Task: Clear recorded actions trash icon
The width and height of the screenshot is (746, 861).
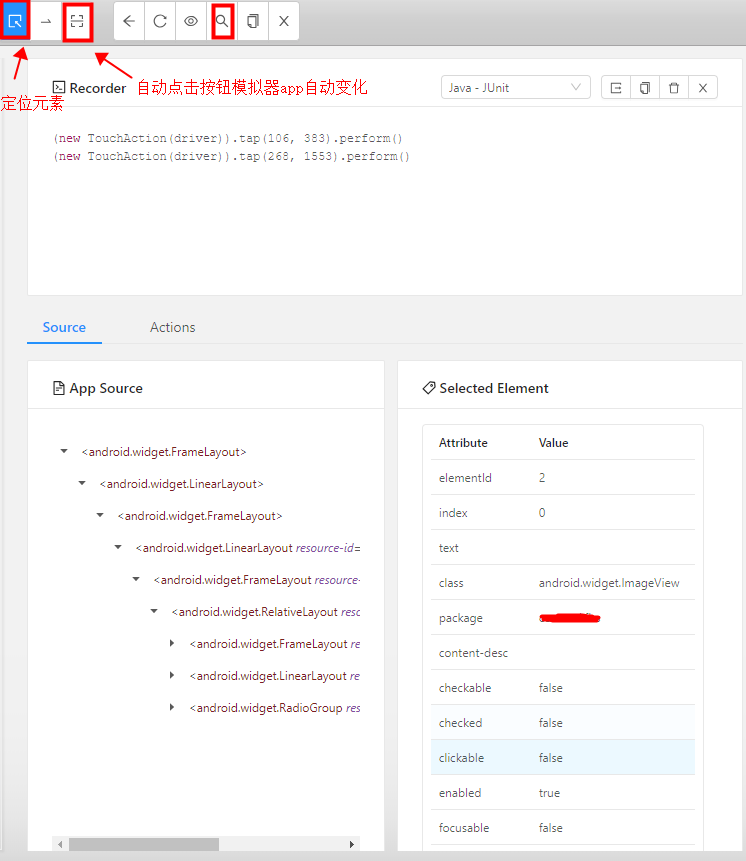Action: pos(674,87)
